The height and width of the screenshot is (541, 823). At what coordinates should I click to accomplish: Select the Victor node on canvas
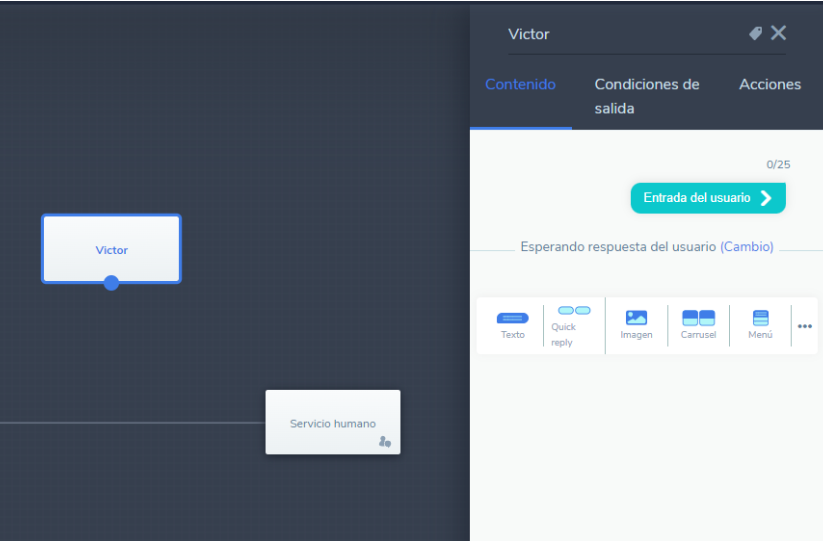click(111, 248)
